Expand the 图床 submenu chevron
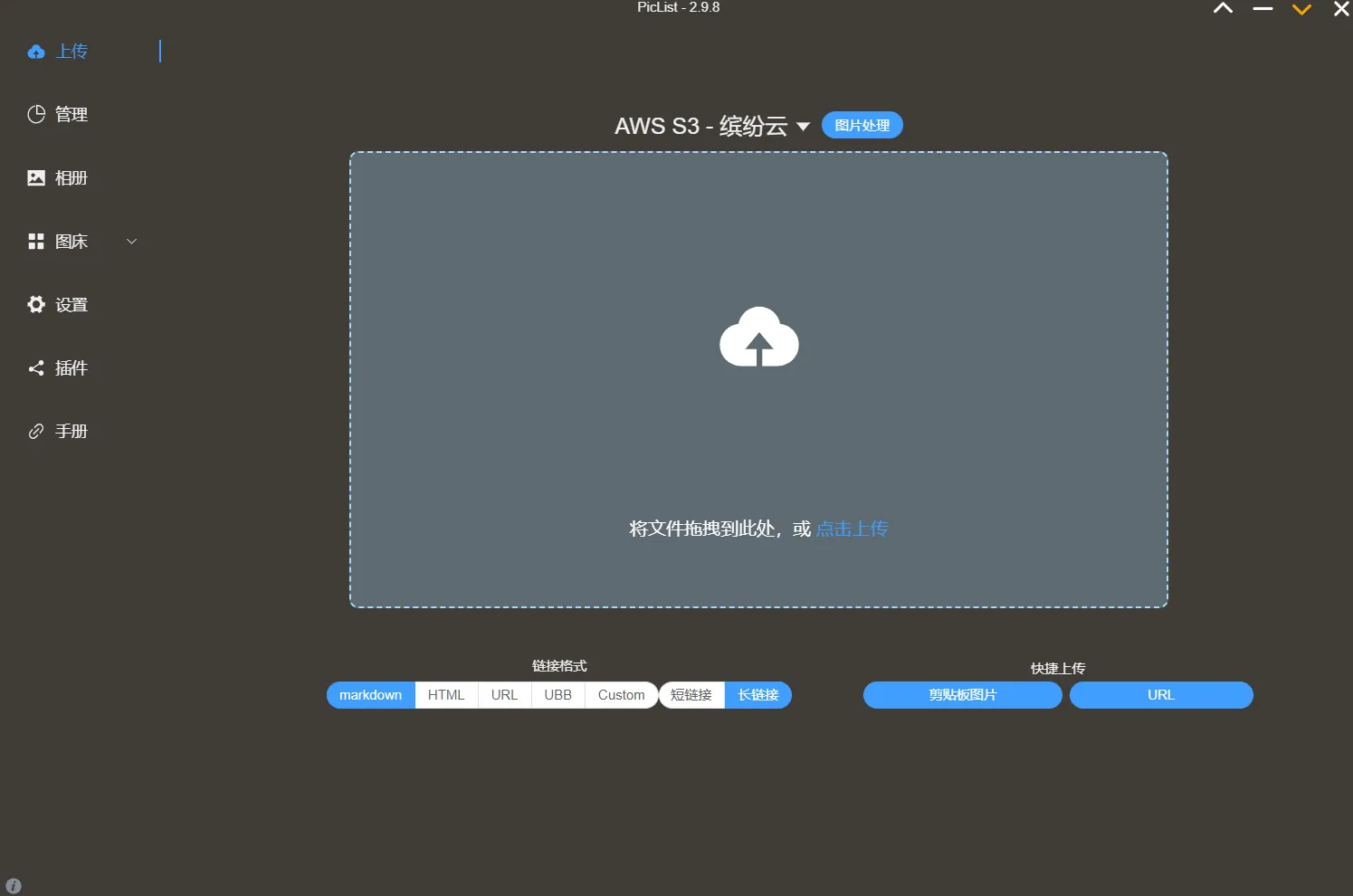Image resolution: width=1353 pixels, height=896 pixels. tap(131, 242)
